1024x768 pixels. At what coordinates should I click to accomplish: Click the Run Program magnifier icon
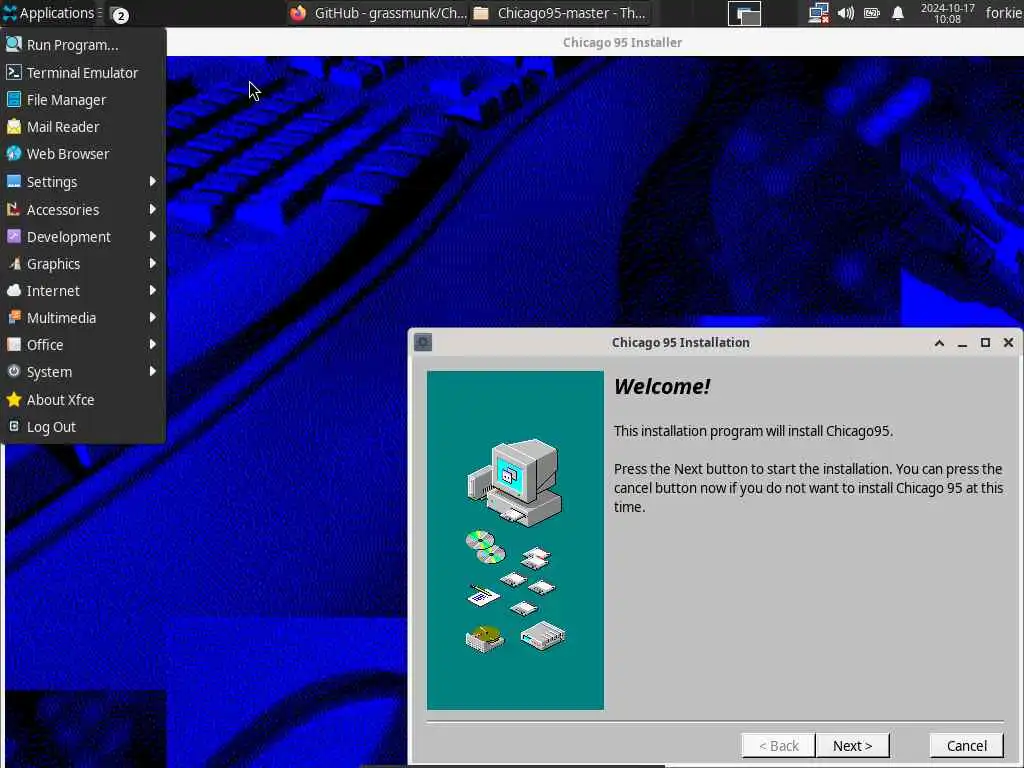14,44
